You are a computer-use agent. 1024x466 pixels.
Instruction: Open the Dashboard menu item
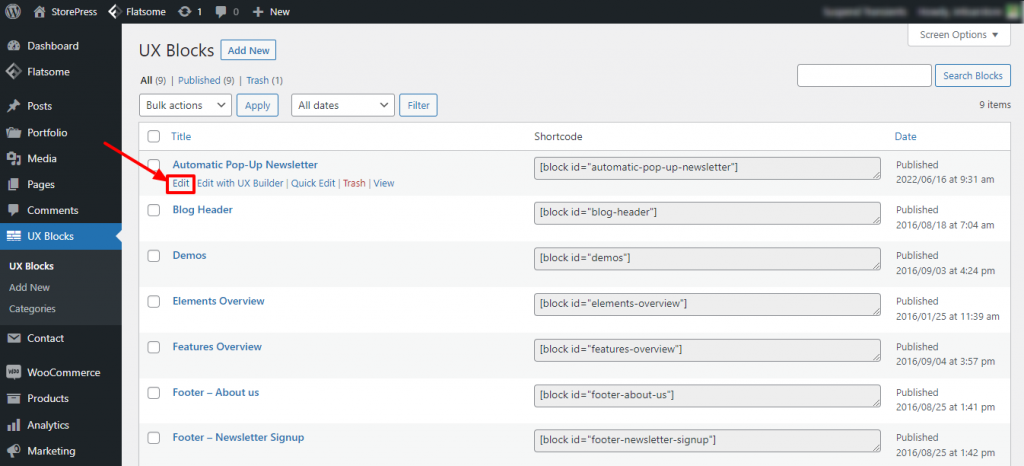[61, 46]
